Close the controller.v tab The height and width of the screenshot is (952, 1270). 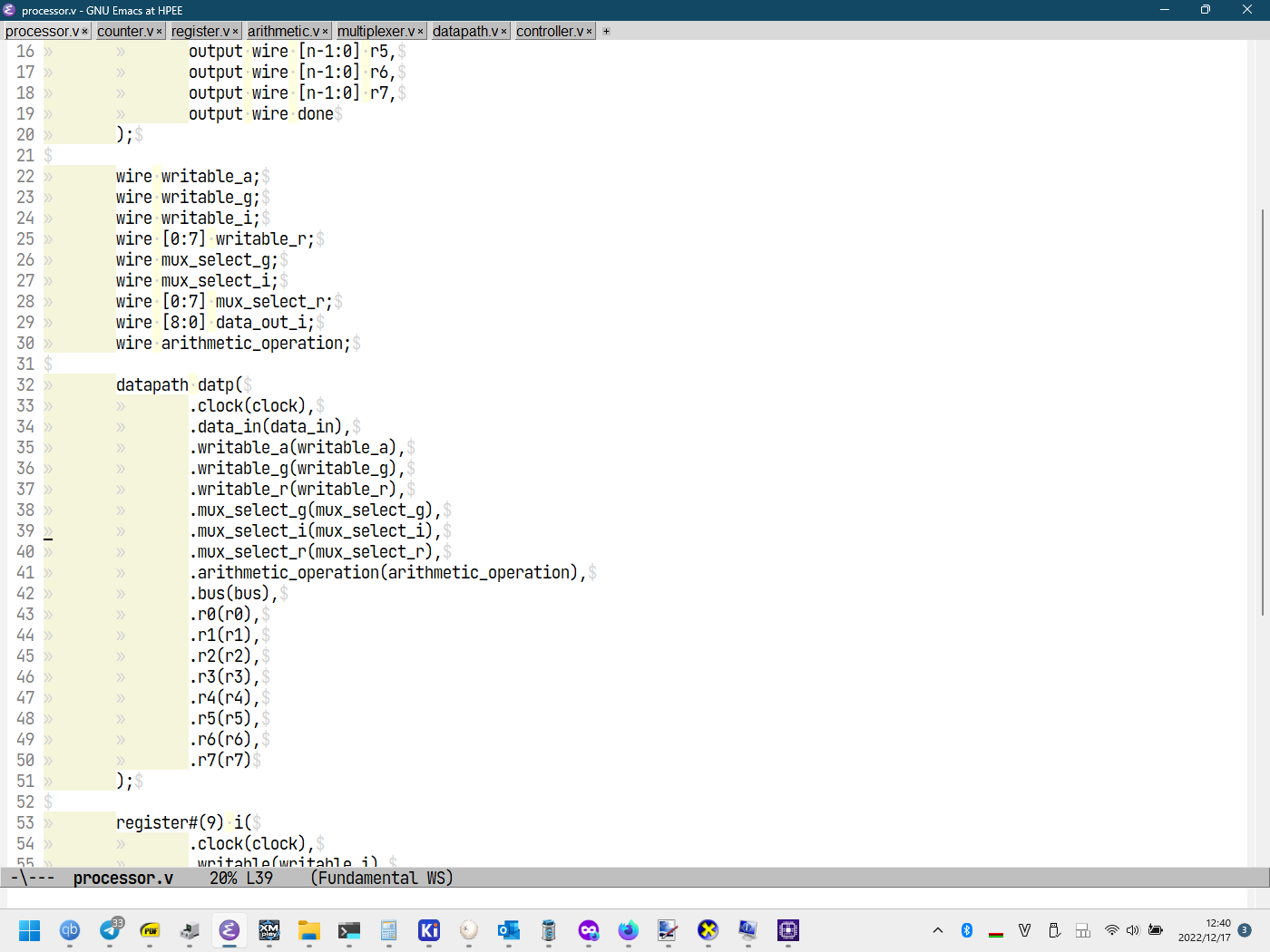pyautogui.click(x=590, y=32)
